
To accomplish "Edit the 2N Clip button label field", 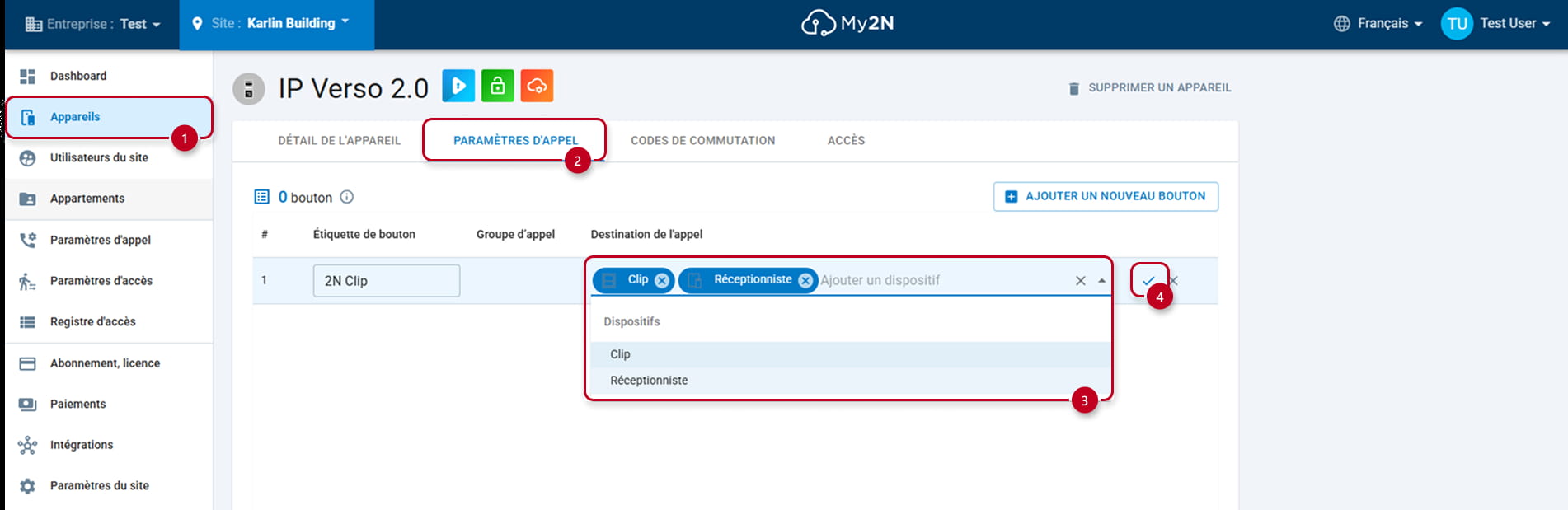I will coord(387,281).
